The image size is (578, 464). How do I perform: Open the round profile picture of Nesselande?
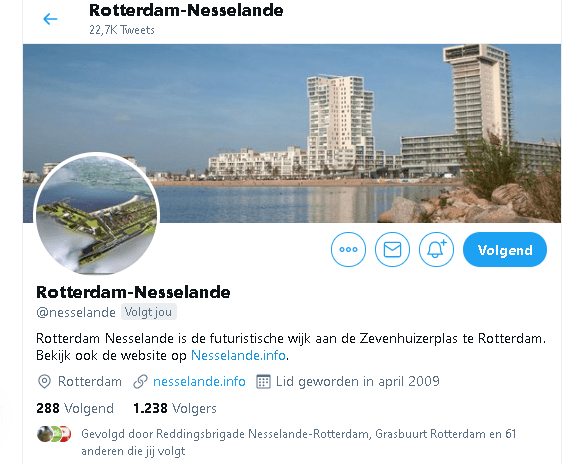97,214
